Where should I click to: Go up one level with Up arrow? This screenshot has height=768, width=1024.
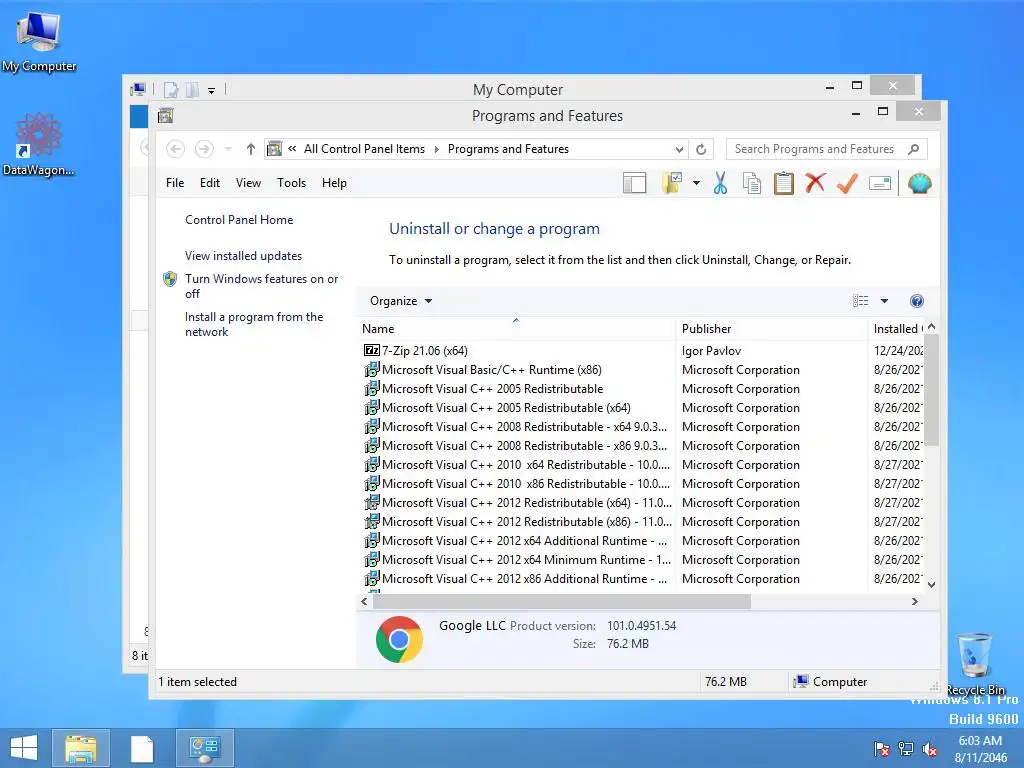click(250, 149)
